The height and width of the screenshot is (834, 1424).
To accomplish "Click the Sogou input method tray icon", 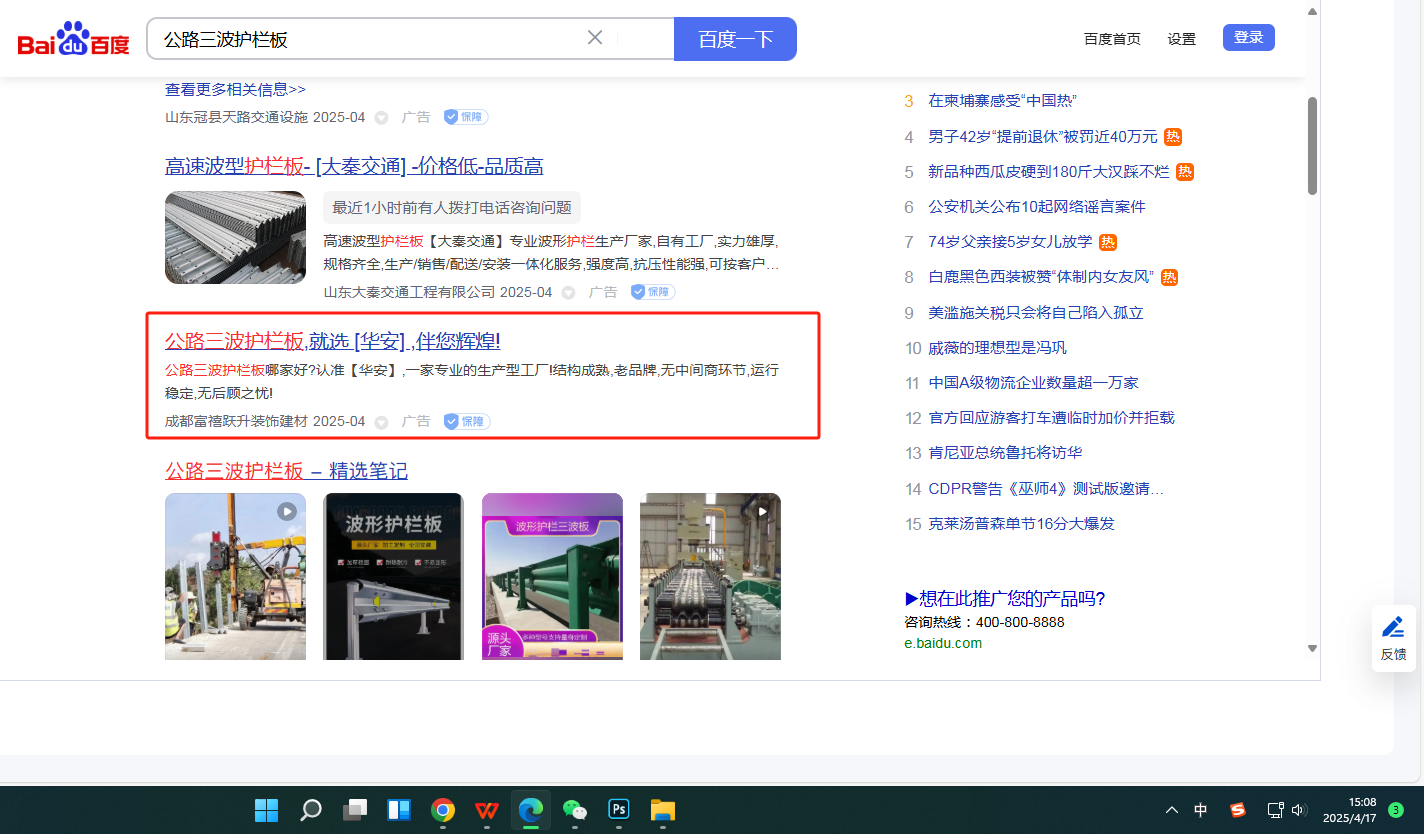I will (1238, 810).
